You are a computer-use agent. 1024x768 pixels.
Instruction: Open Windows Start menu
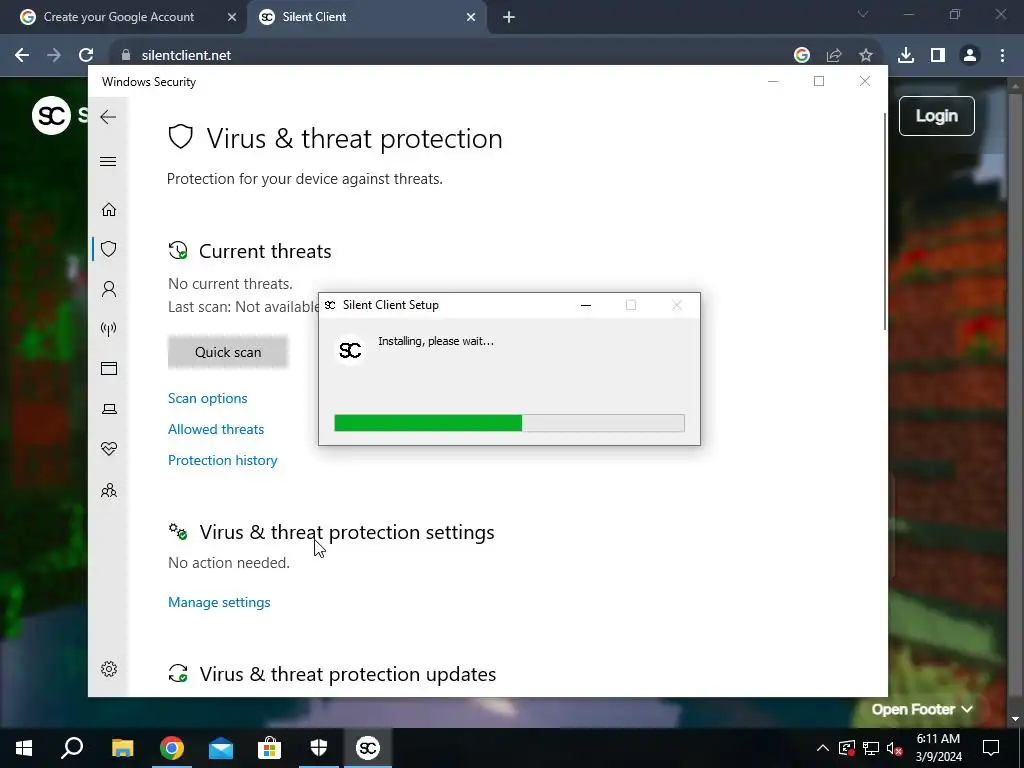24,748
